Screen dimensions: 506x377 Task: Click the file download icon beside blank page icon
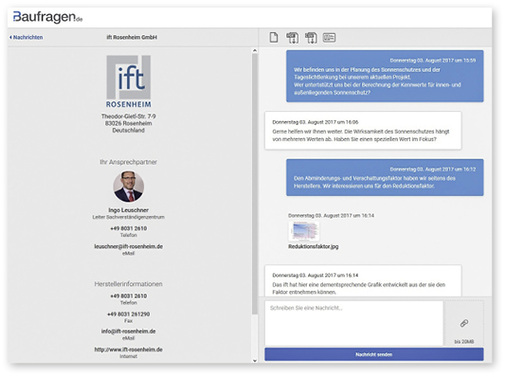pyautogui.click(x=292, y=37)
